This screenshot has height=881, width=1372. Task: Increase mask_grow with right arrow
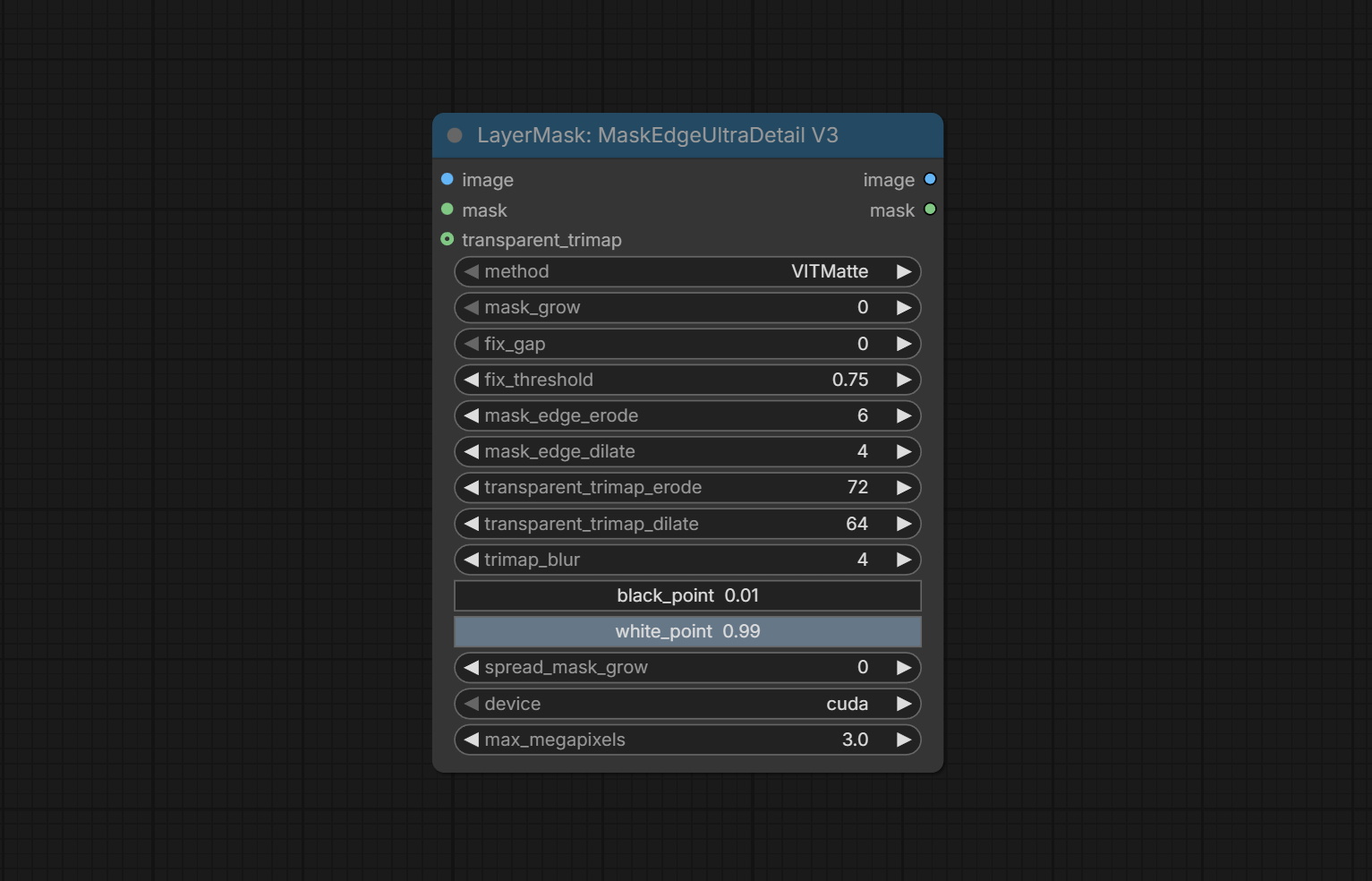904,308
